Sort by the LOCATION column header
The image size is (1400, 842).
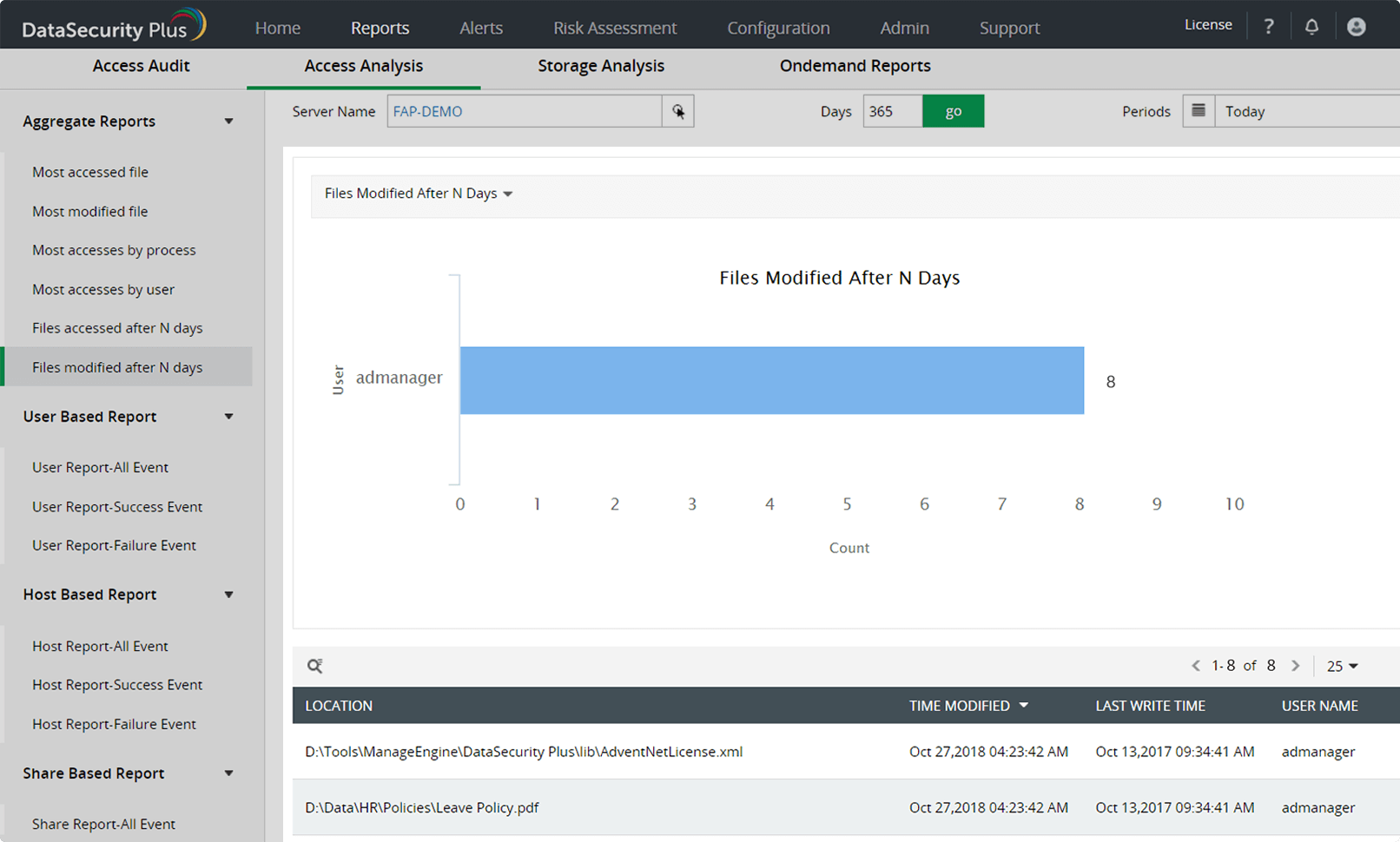pos(339,706)
